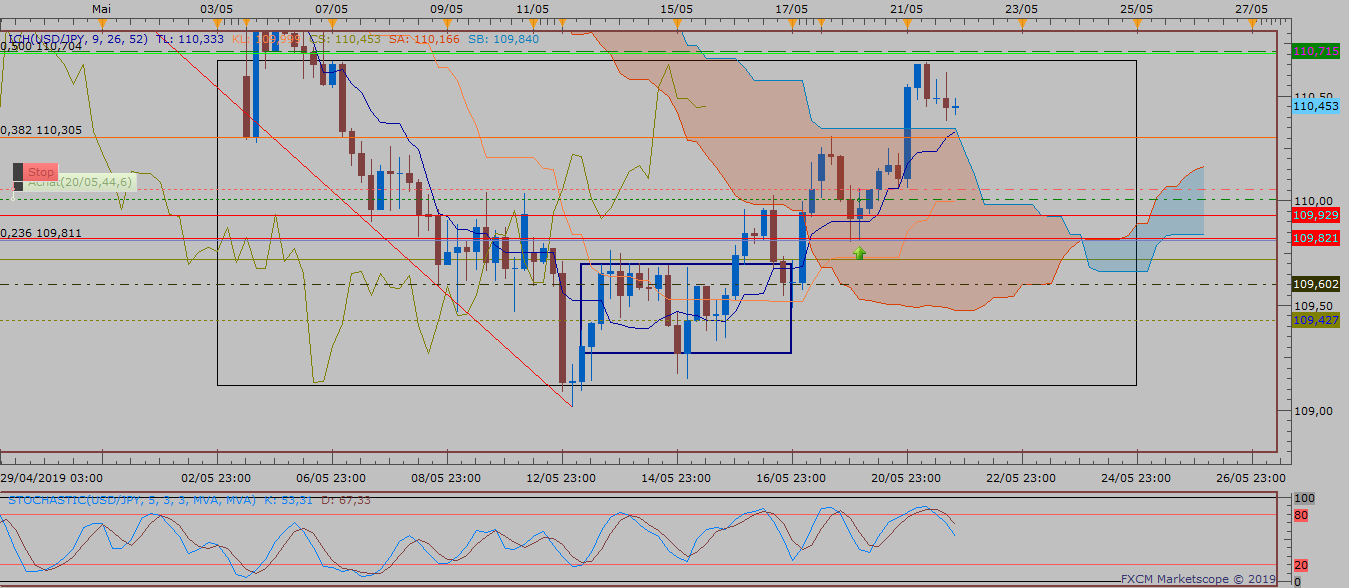Select the red 109,821 price tag
The height and width of the screenshot is (588, 1349).
(x=1316, y=238)
